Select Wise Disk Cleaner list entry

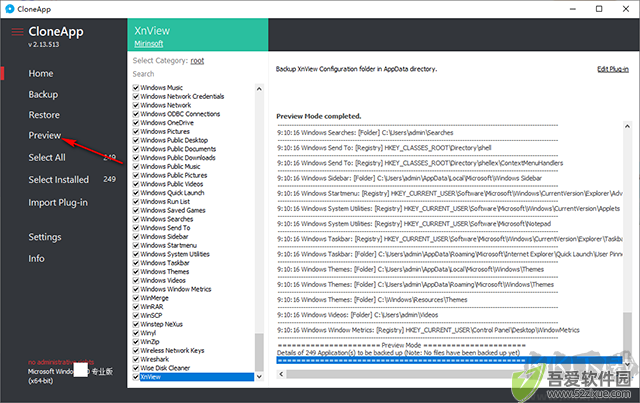pos(165,368)
